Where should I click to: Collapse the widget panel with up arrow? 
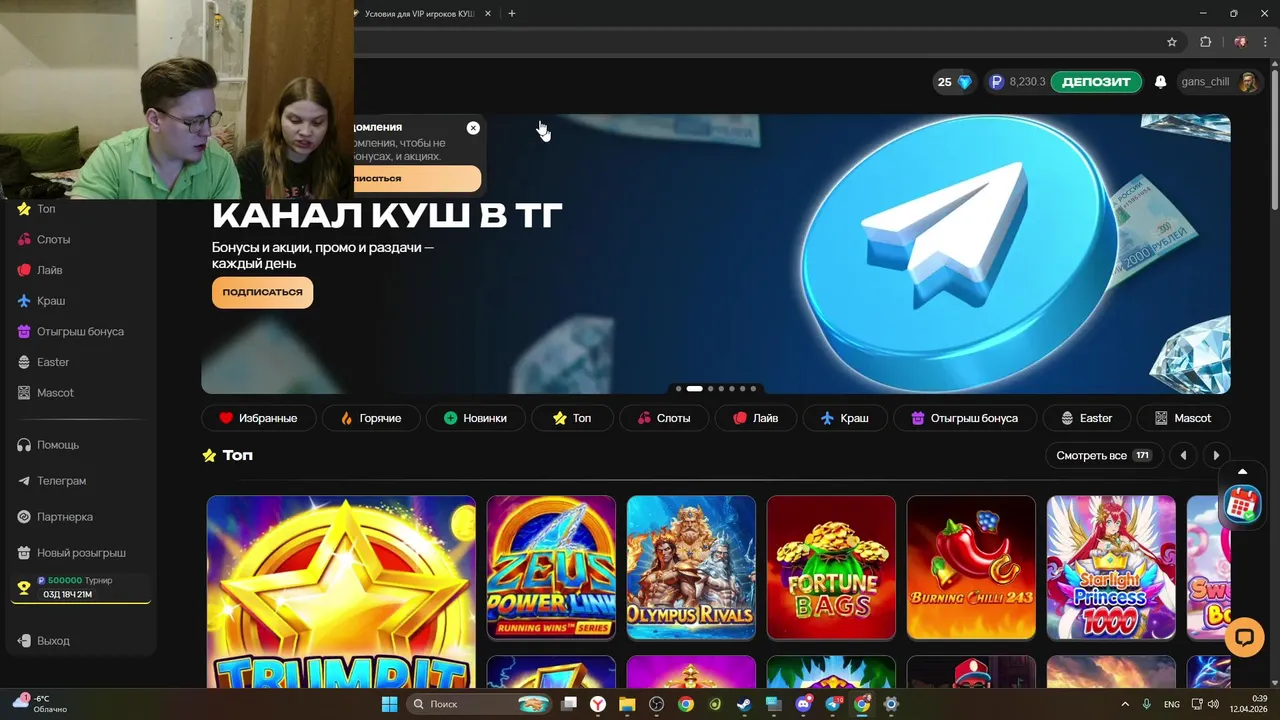click(x=1243, y=471)
